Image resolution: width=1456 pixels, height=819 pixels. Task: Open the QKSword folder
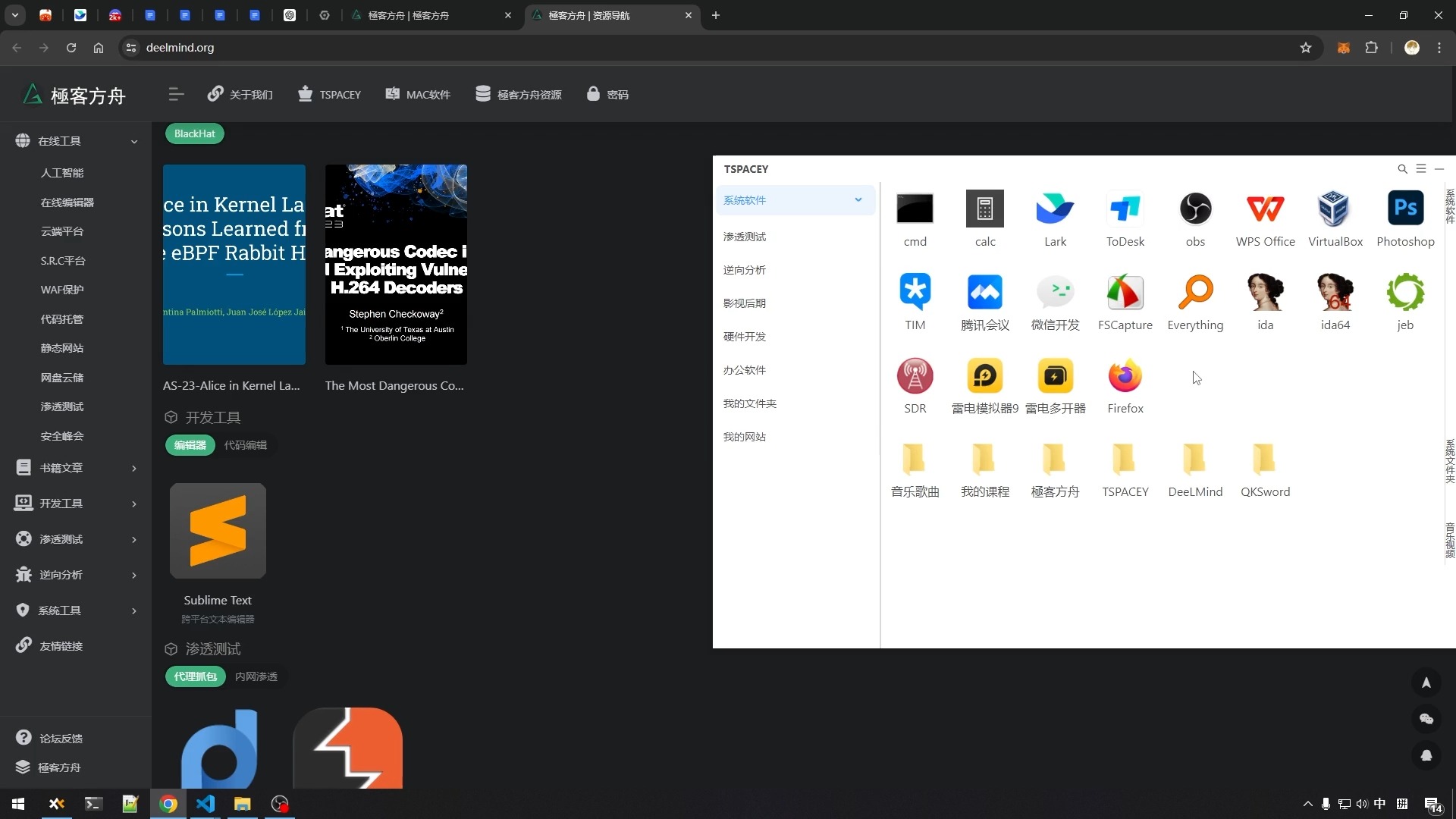(1265, 460)
